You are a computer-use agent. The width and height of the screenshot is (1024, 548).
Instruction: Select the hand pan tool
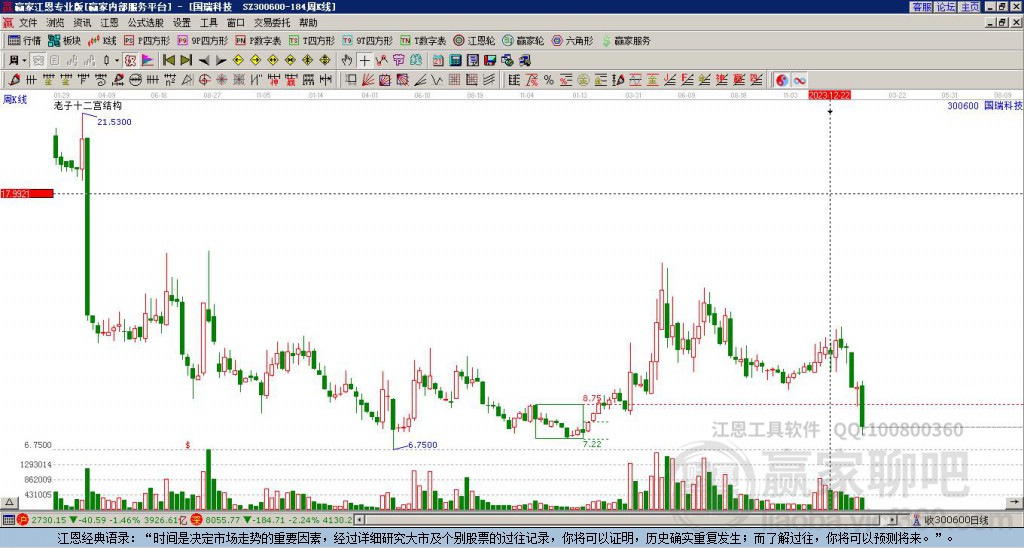coord(347,61)
